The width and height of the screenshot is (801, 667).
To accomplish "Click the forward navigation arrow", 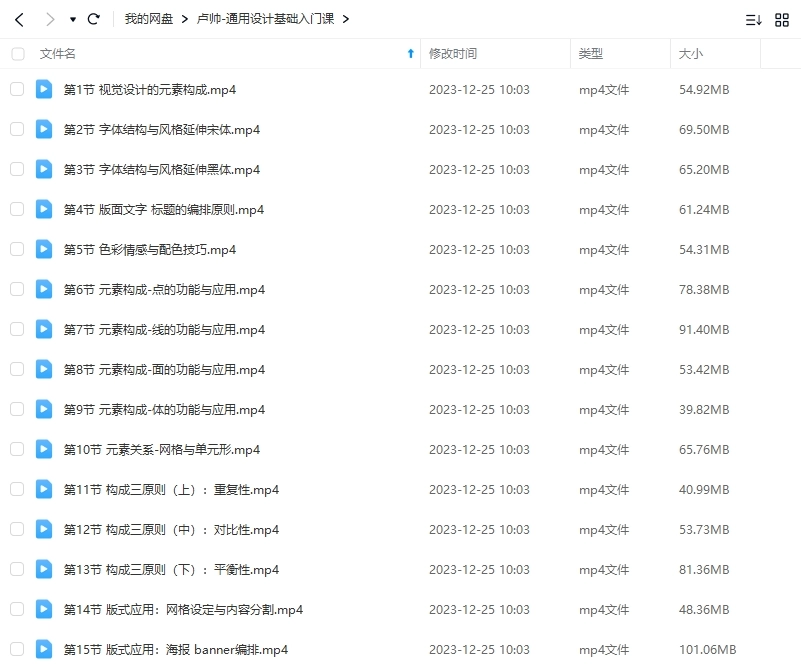I will pos(50,19).
